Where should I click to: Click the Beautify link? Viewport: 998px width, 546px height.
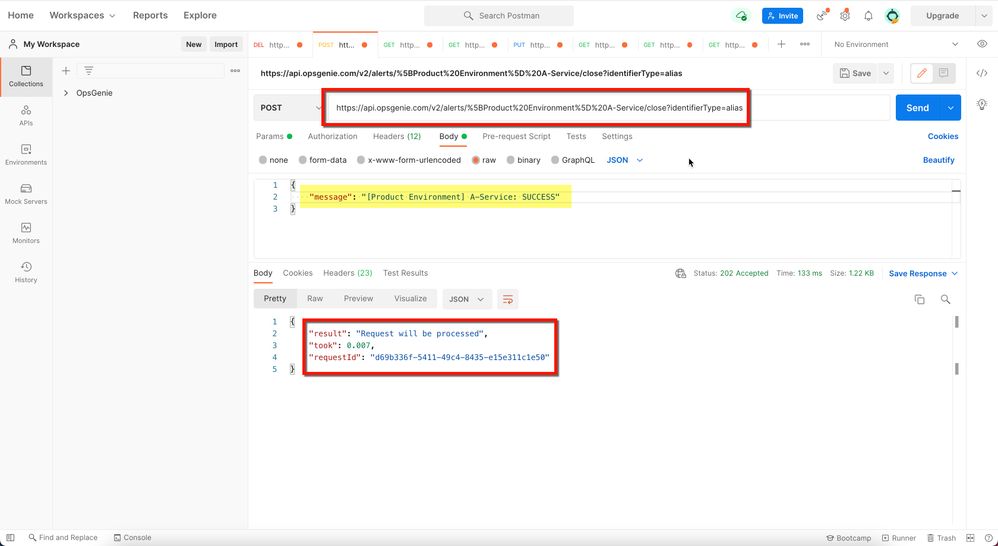938,160
